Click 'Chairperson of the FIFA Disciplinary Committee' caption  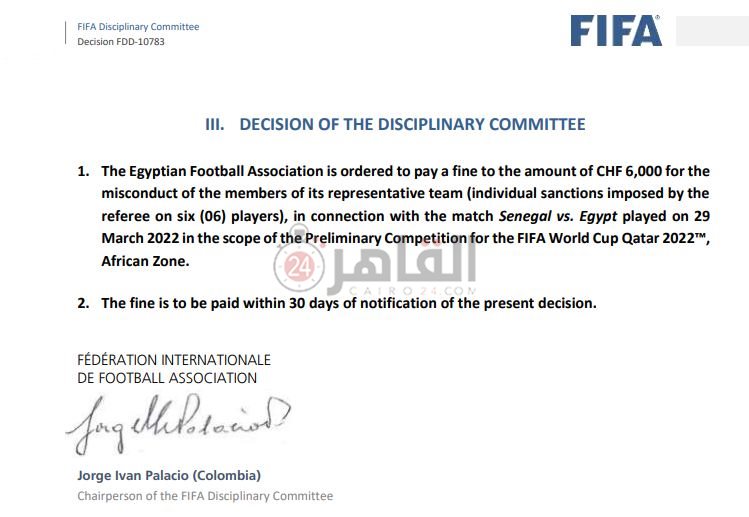pyautogui.click(x=205, y=496)
